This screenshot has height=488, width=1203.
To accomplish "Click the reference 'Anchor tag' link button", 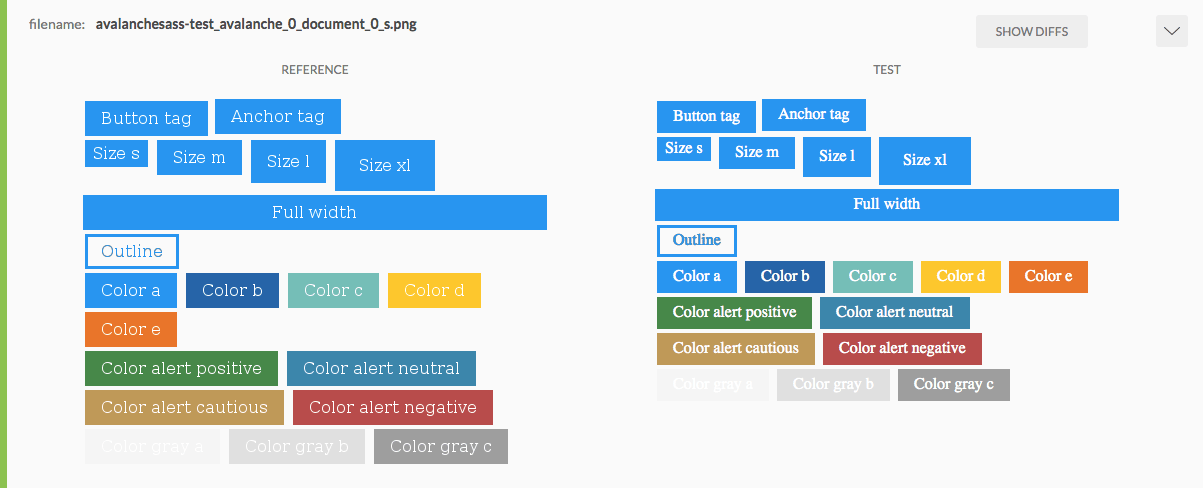I will (278, 116).
